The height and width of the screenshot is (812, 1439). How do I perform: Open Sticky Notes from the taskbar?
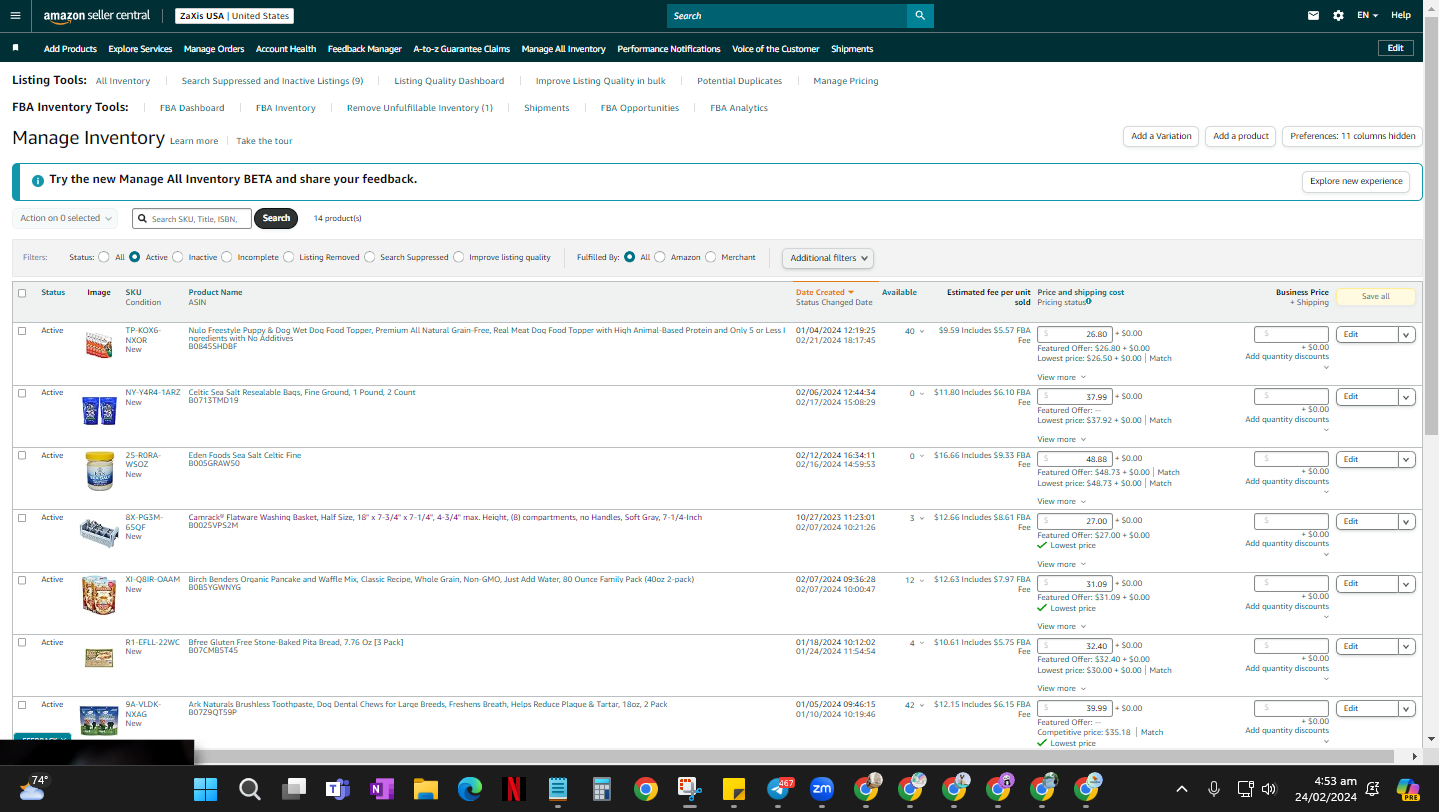pos(733,789)
